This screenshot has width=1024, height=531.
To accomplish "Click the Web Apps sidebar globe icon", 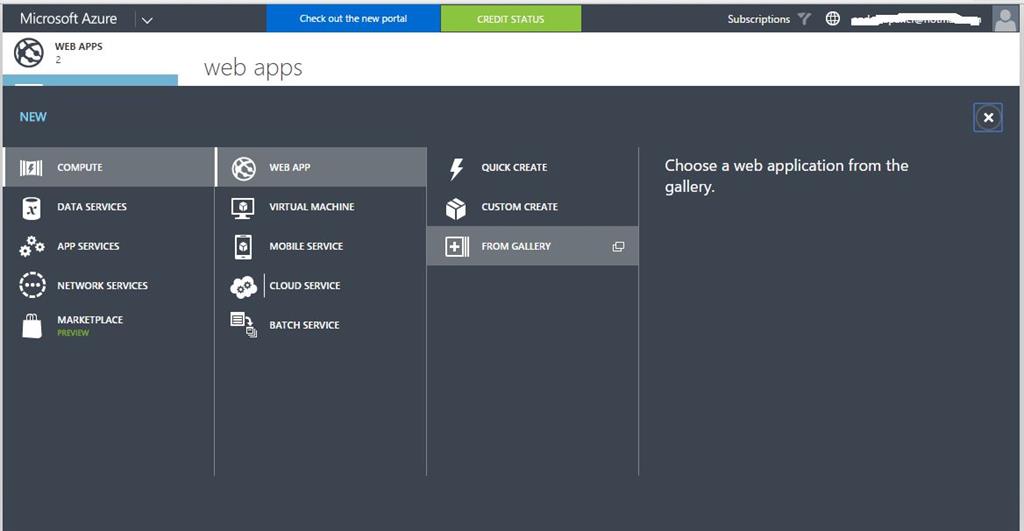I will [29, 53].
